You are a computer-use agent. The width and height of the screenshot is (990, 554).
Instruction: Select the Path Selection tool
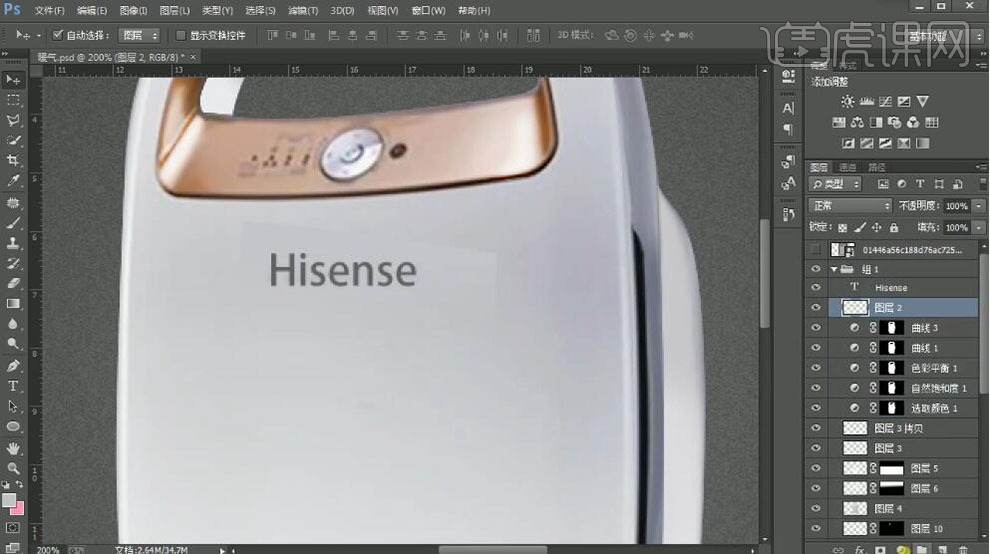click(13, 406)
